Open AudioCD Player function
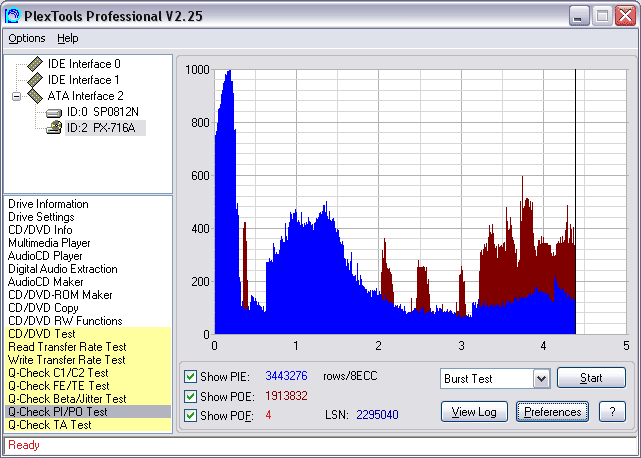641x458 pixels. pos(45,256)
